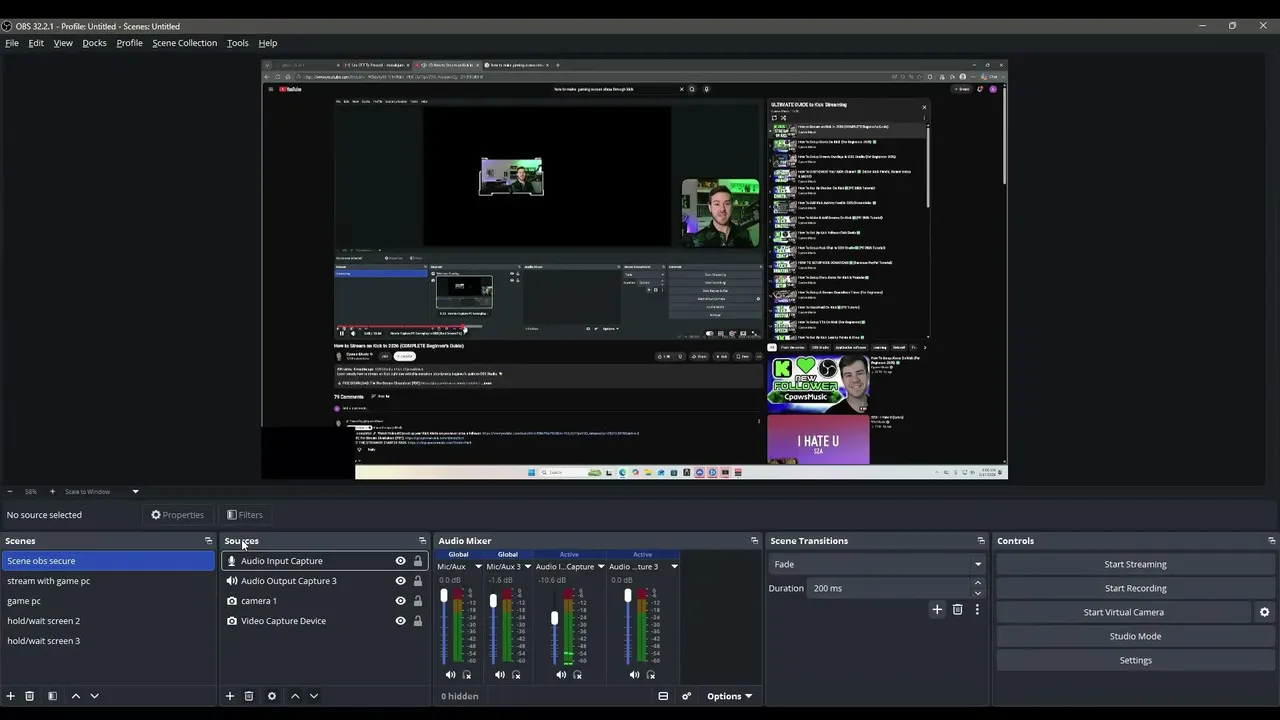Image resolution: width=1280 pixels, height=720 pixels.
Task: Mute the Mic/Aux channel
Action: pos(450,675)
